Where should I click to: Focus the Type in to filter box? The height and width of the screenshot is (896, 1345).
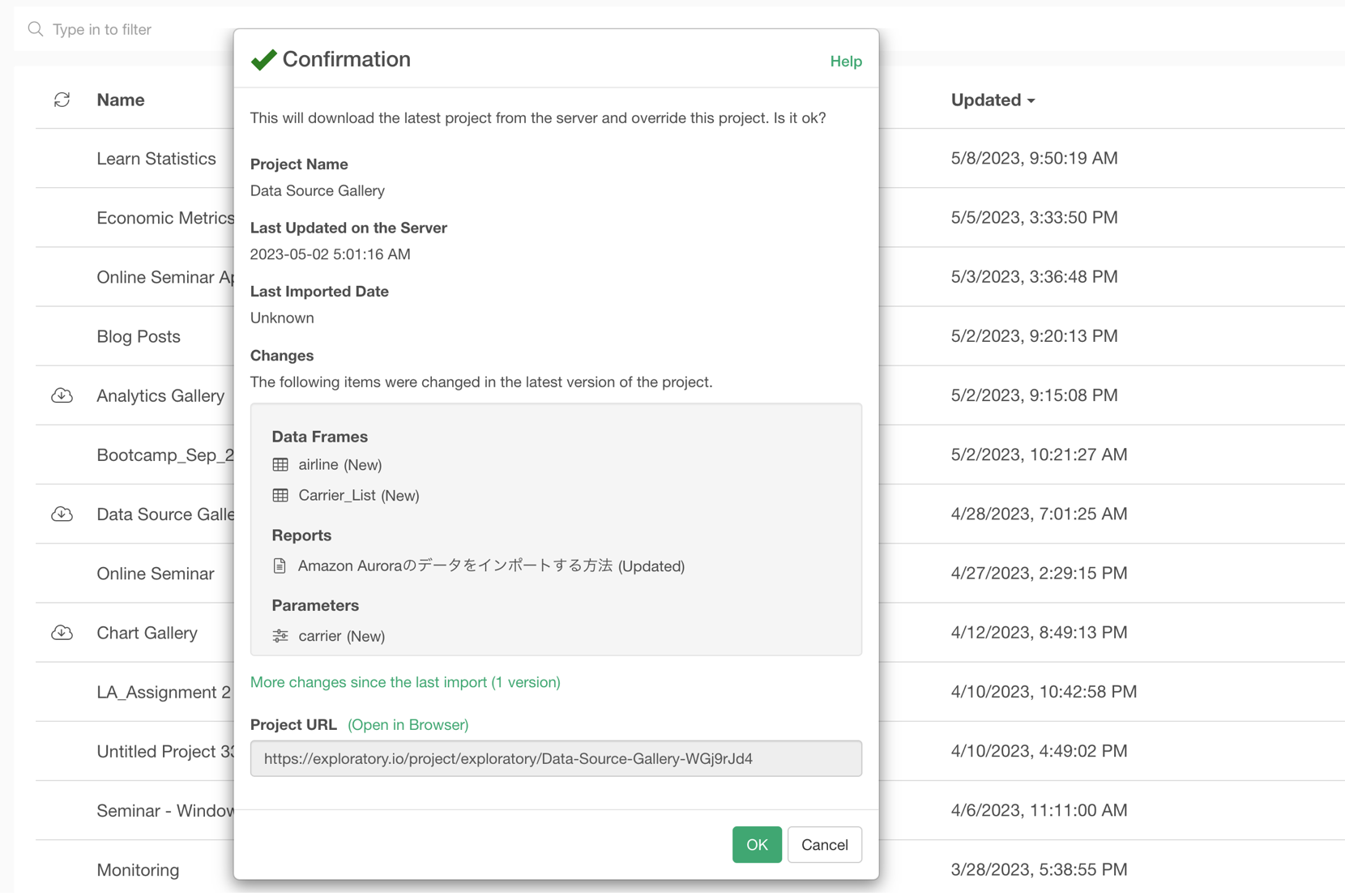122,29
